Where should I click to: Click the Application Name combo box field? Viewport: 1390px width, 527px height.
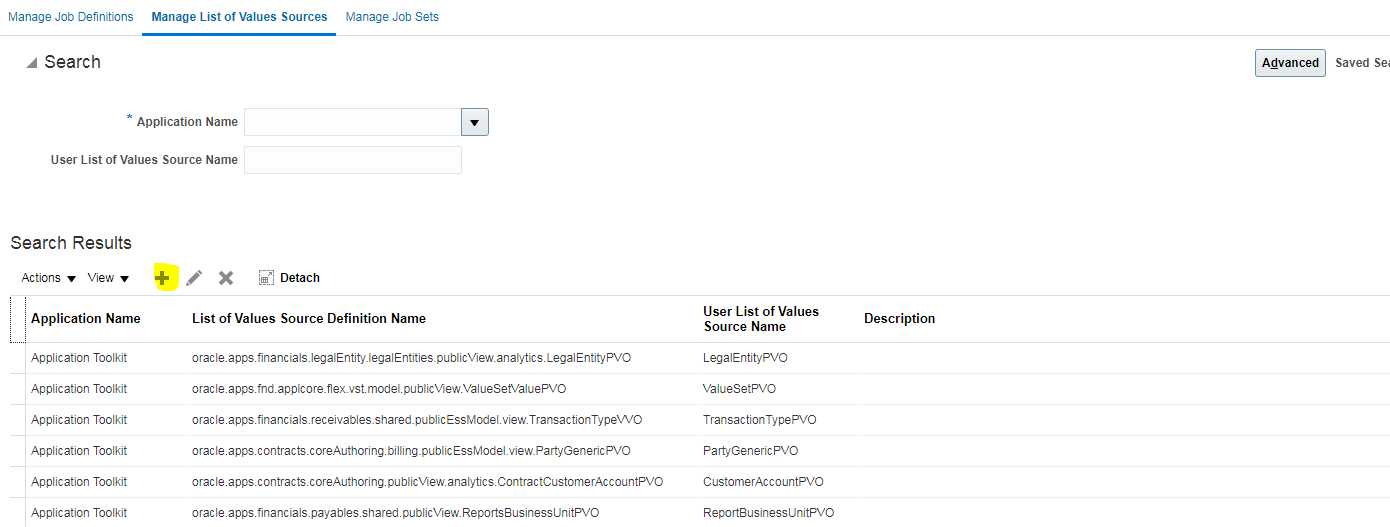[x=352, y=122]
